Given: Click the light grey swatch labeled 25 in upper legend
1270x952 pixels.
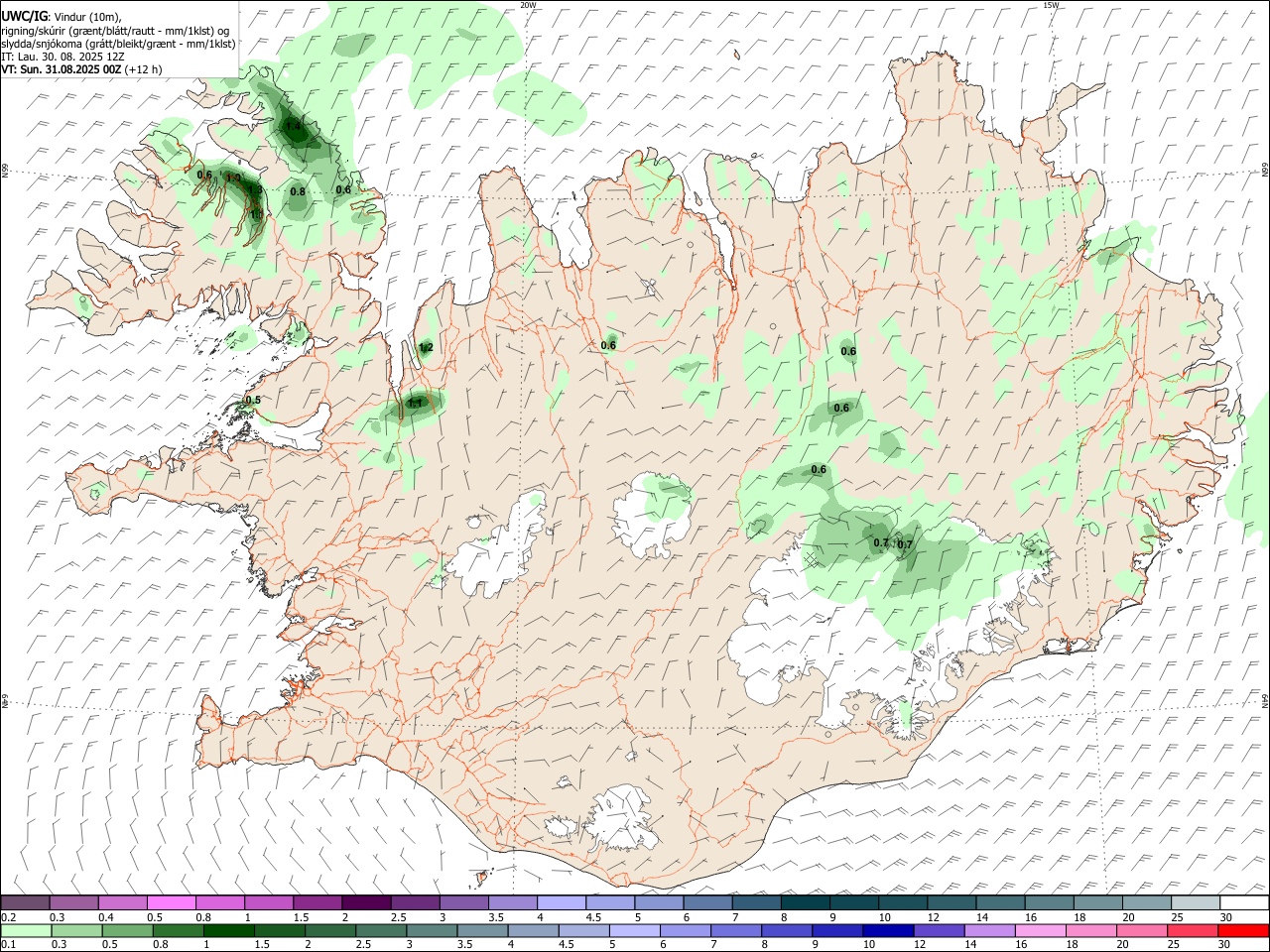Looking at the screenshot, I should click(x=1196, y=902).
